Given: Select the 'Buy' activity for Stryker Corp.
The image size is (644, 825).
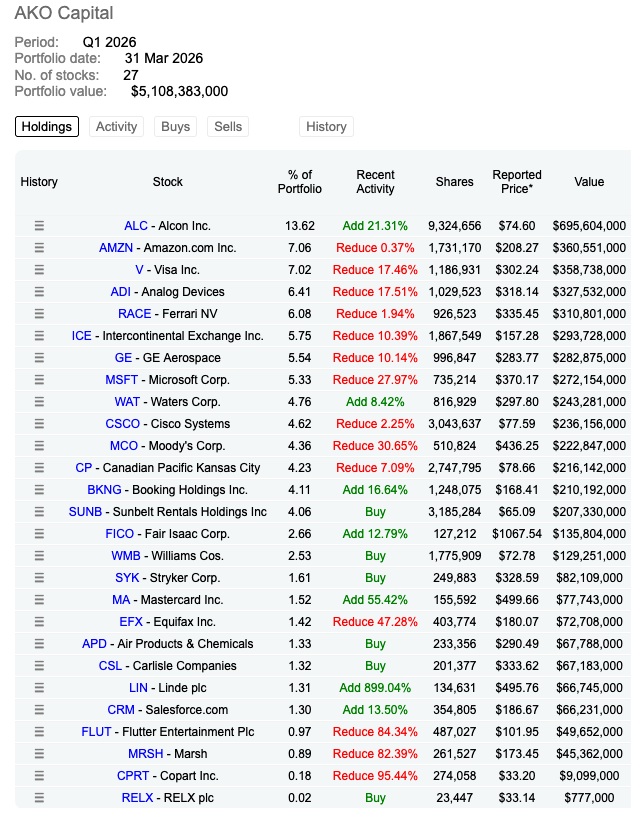Looking at the screenshot, I should [x=375, y=578].
